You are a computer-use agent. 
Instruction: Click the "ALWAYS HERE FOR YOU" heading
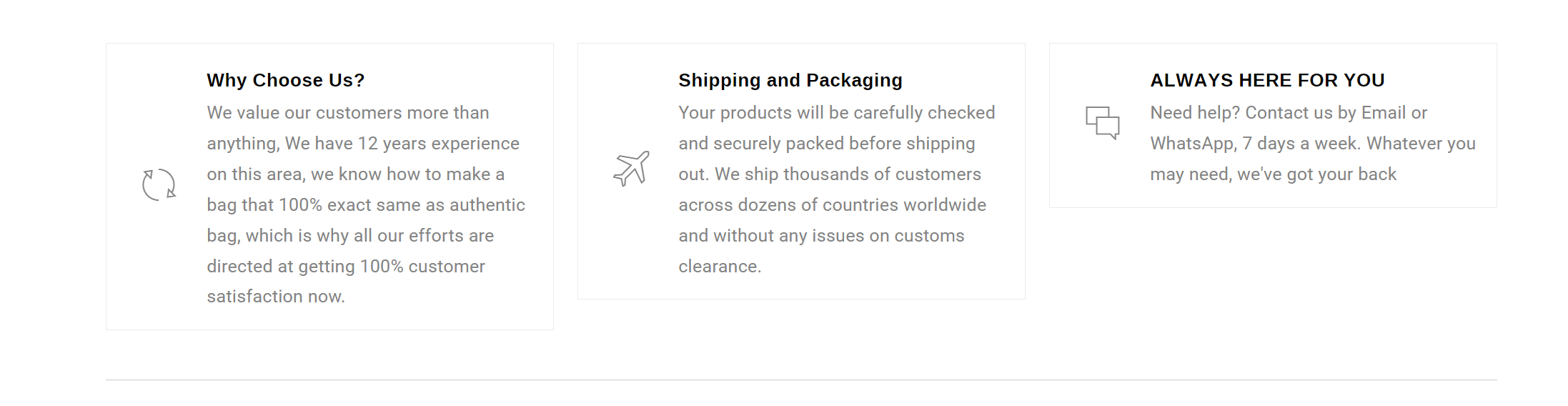(1267, 80)
